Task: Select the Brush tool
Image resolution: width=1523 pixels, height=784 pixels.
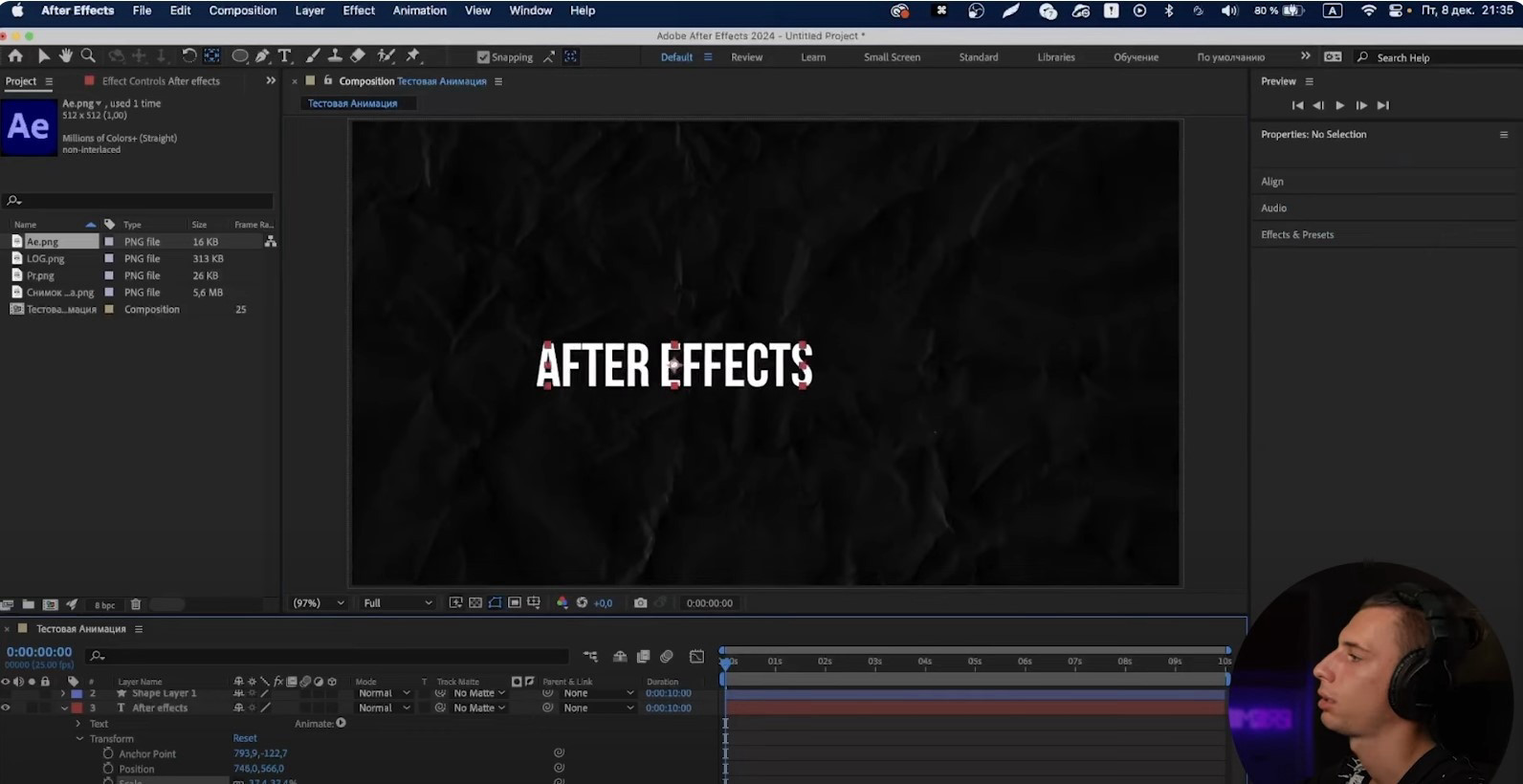Action: point(313,56)
